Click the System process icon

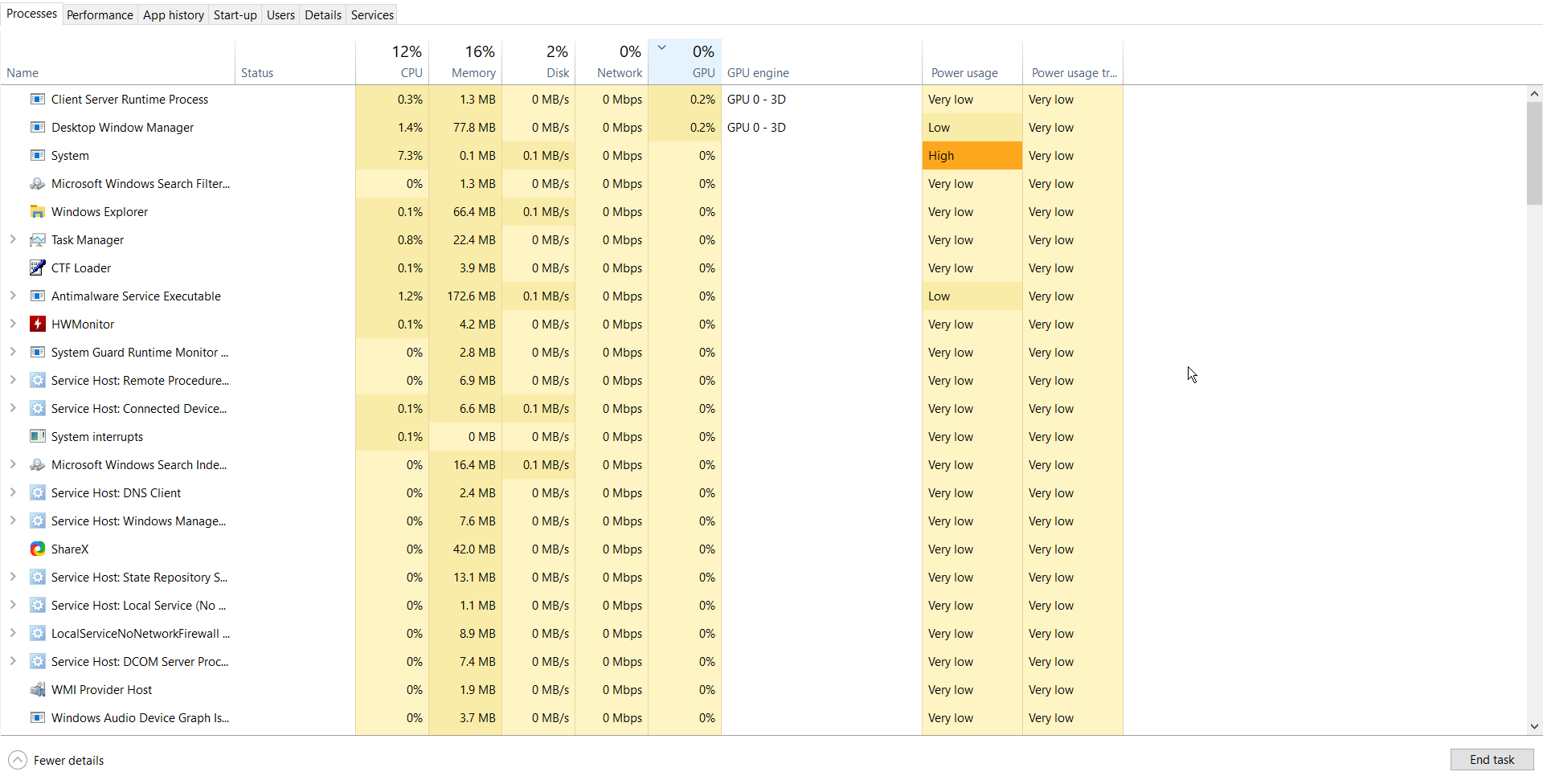37,156
